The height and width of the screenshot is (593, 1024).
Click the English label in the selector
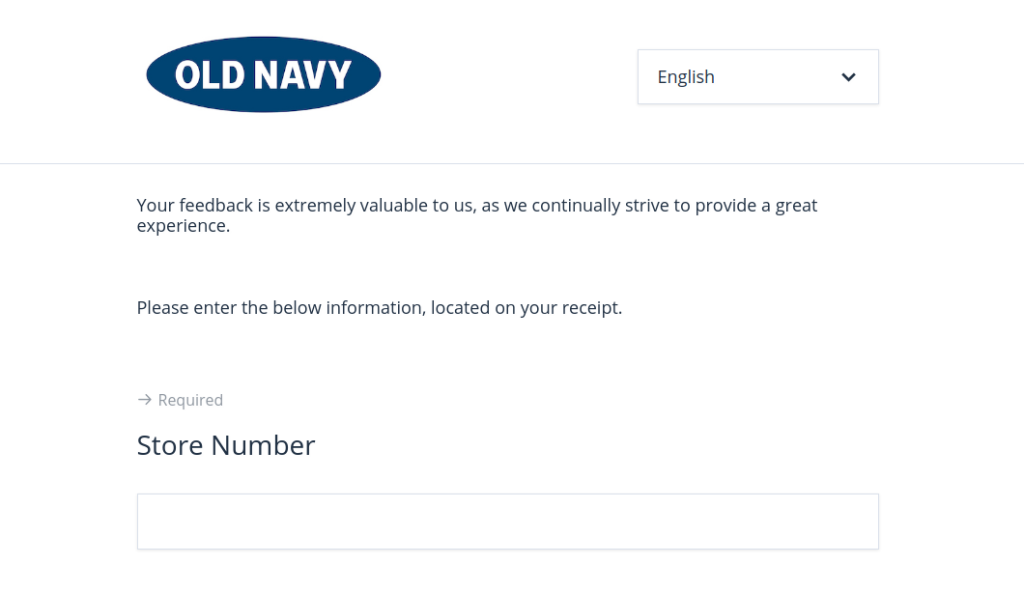pos(685,77)
